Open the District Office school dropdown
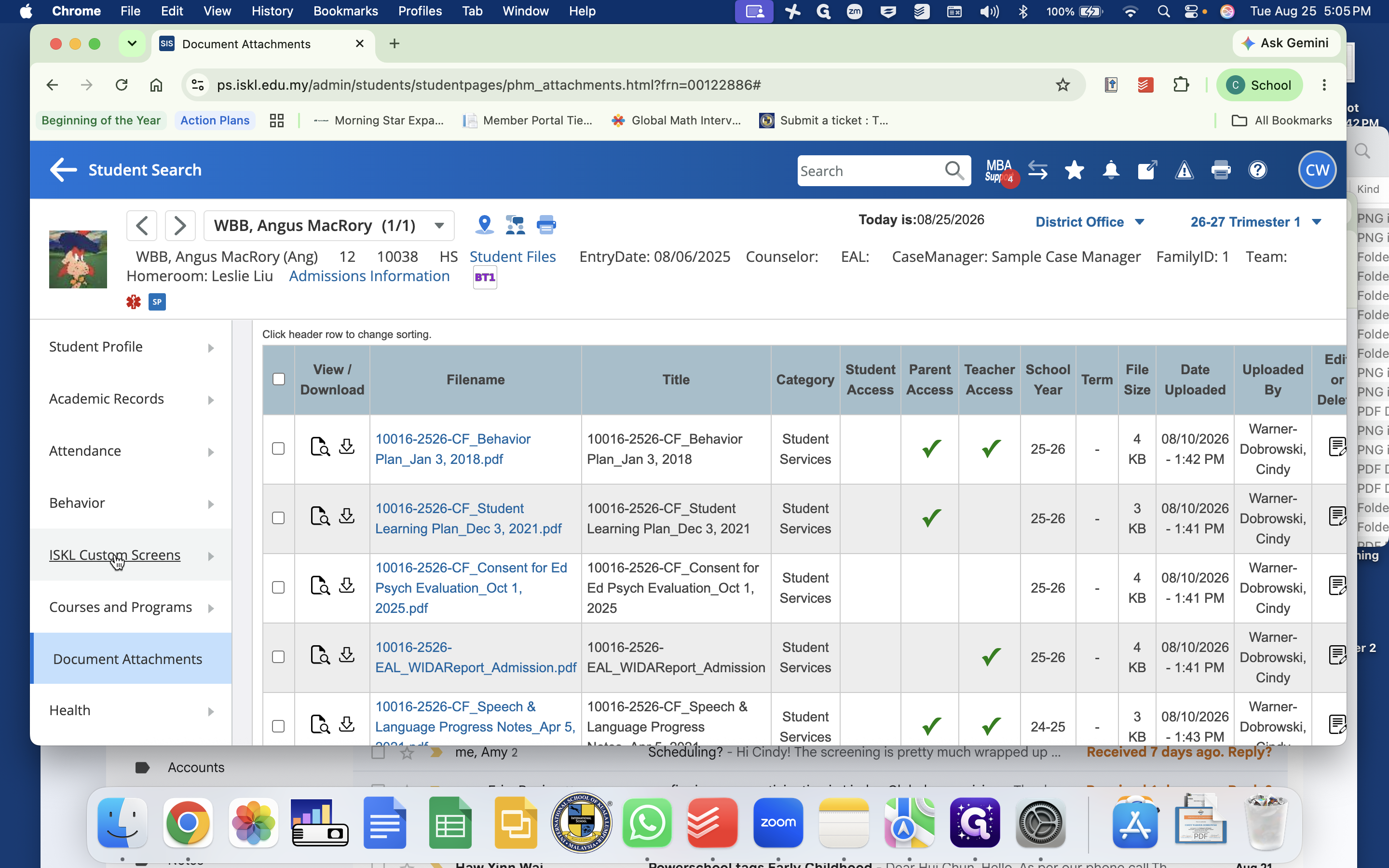Image resolution: width=1389 pixels, height=868 pixels. point(1089,222)
